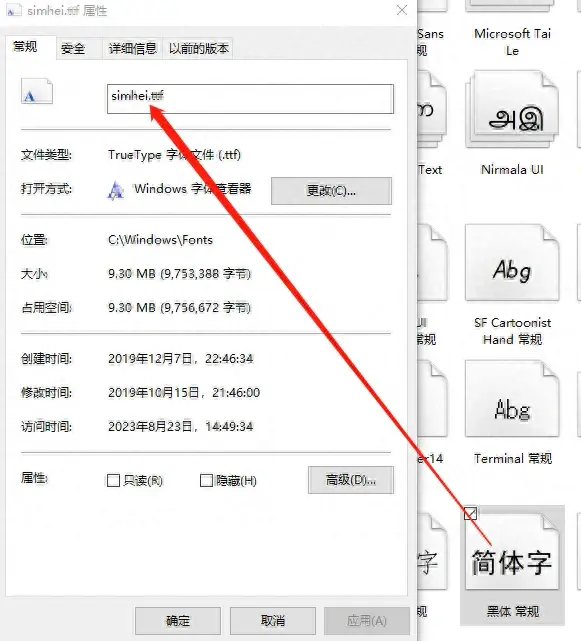Click the 更改(C)... button
This screenshot has height=641, width=581.
coord(331,191)
